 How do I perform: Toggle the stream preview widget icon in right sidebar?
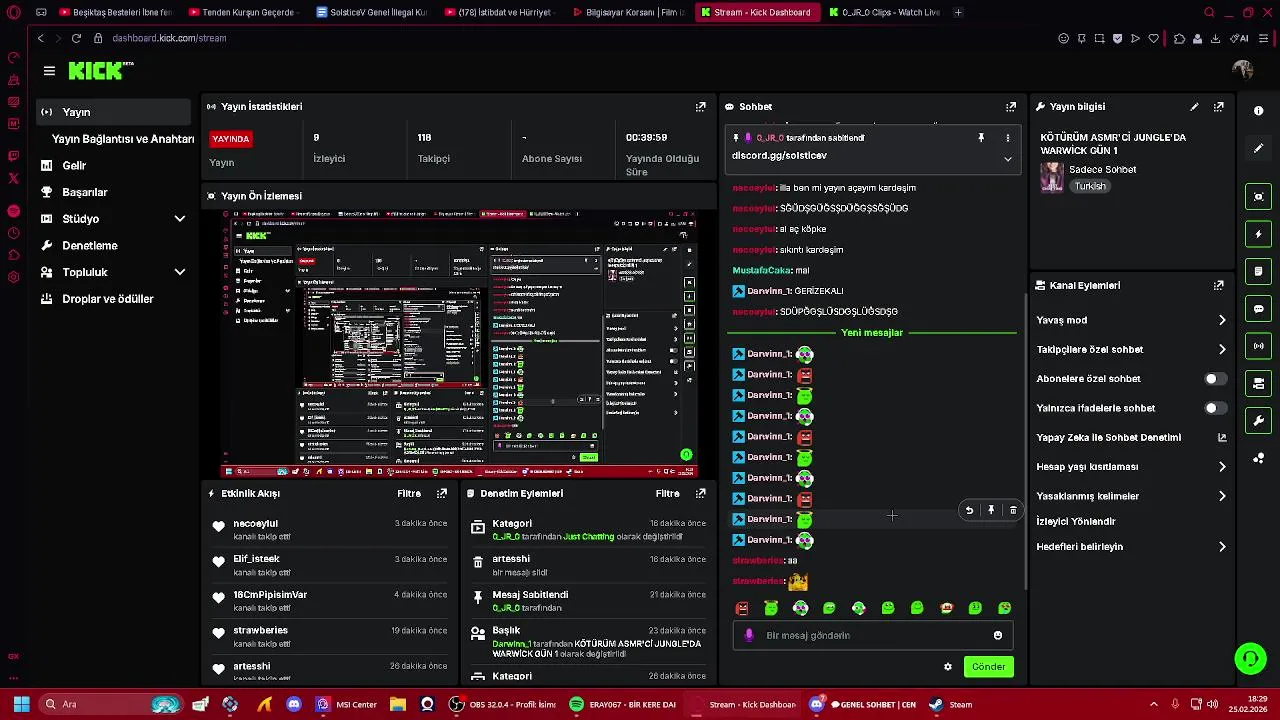tap(1259, 196)
